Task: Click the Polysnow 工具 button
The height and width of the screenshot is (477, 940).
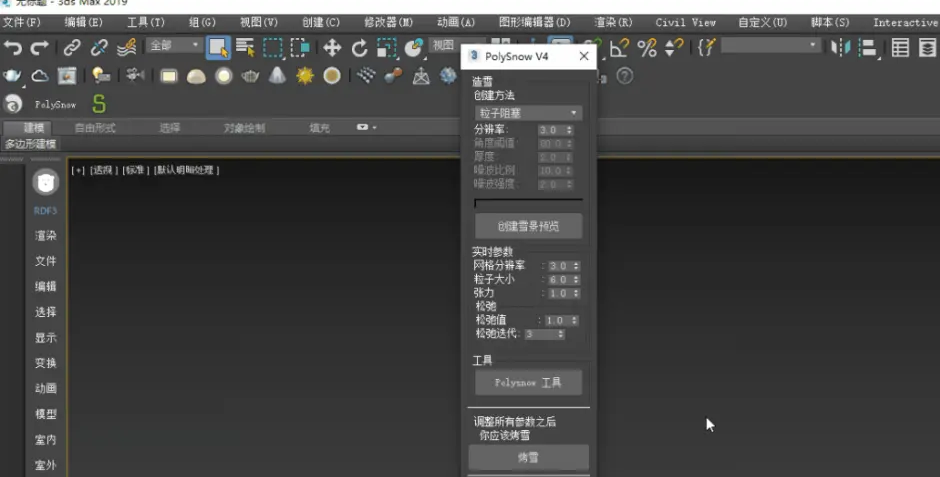Action: [x=528, y=382]
